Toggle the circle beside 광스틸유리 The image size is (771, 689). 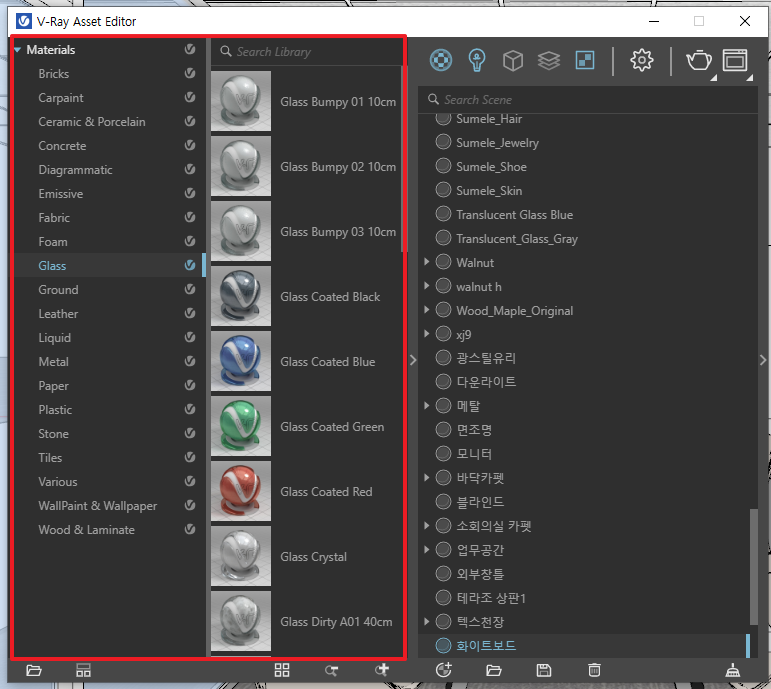click(x=443, y=358)
